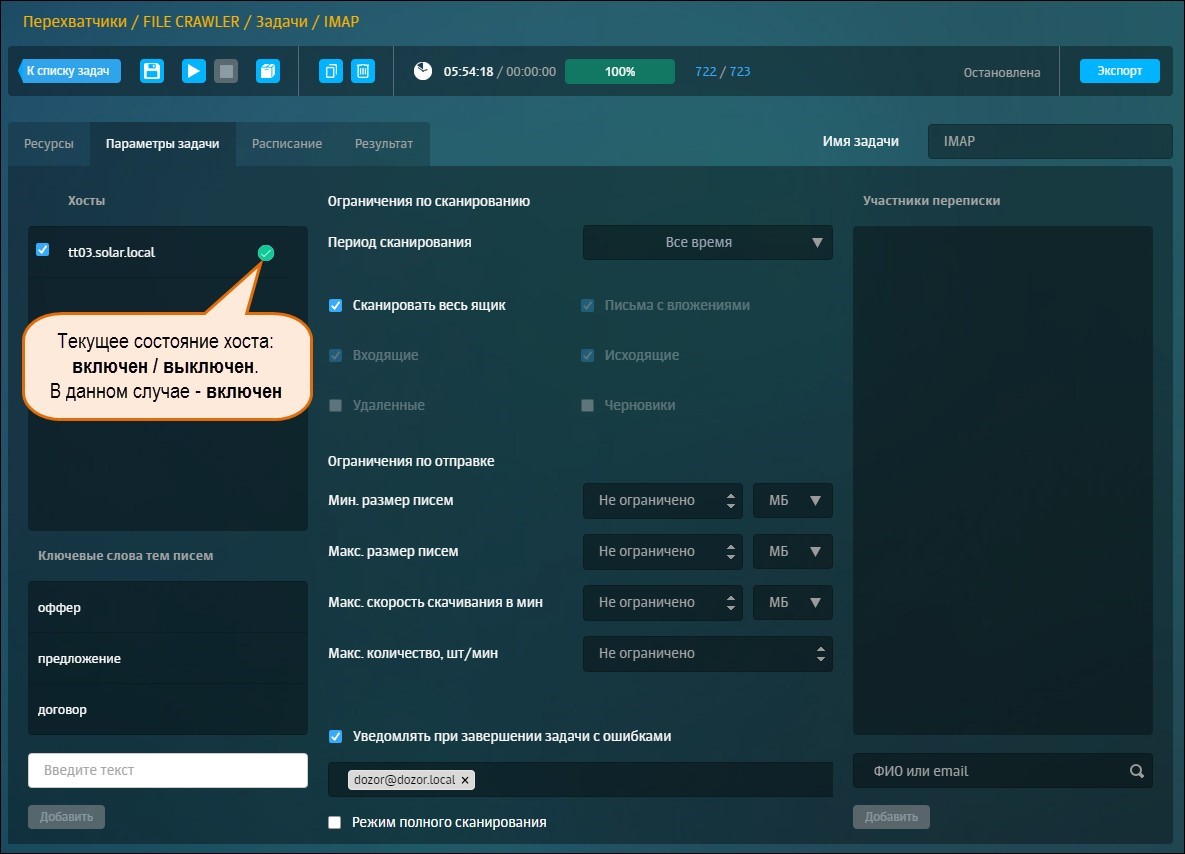1185x854 pixels.
Task: Delete the task with trash icon
Action: pyautogui.click(x=363, y=71)
